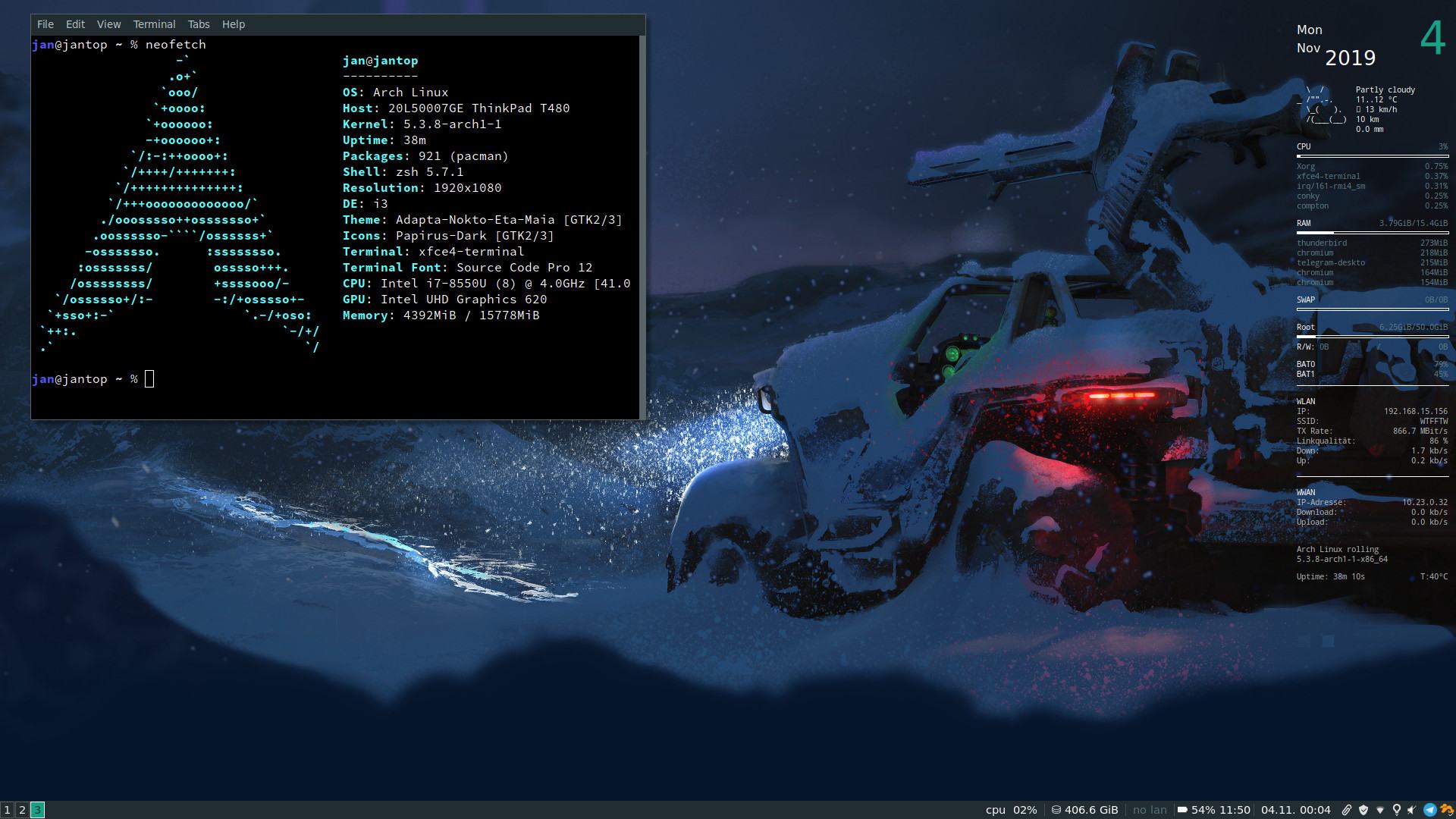This screenshot has width=1456, height=819.
Task: Click the conky 'Uptime: 38m 10s' text
Action: [1331, 576]
